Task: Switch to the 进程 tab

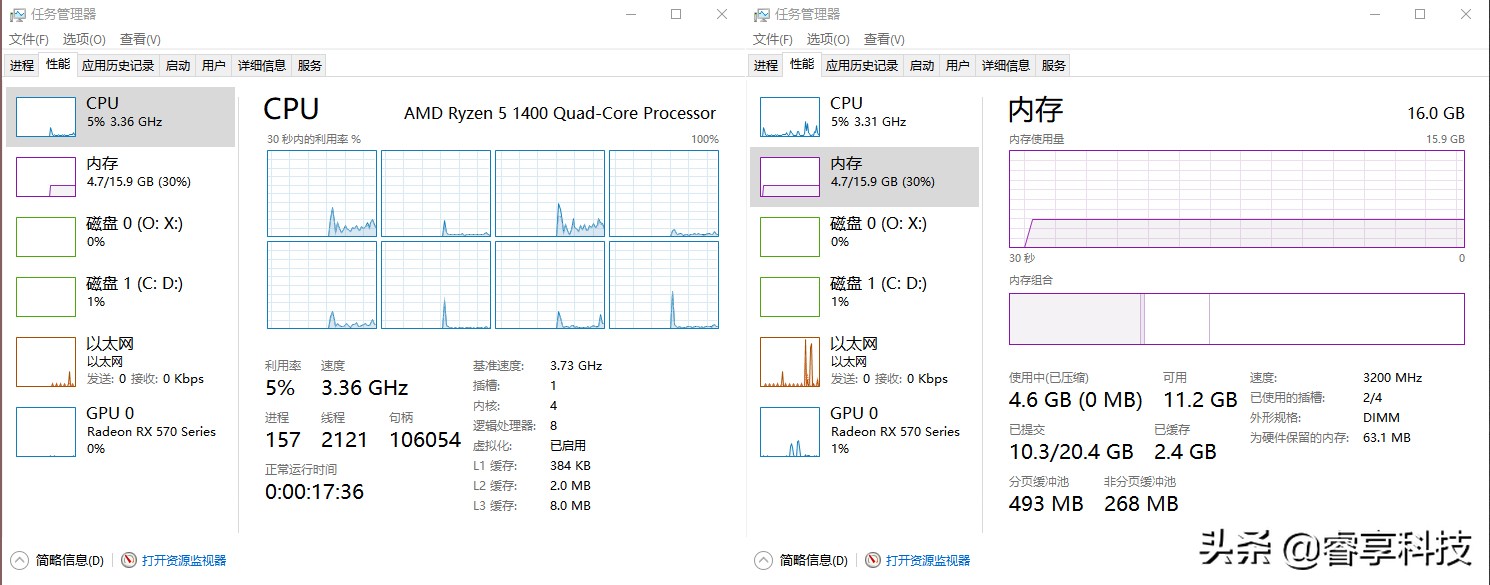Action: tap(21, 64)
